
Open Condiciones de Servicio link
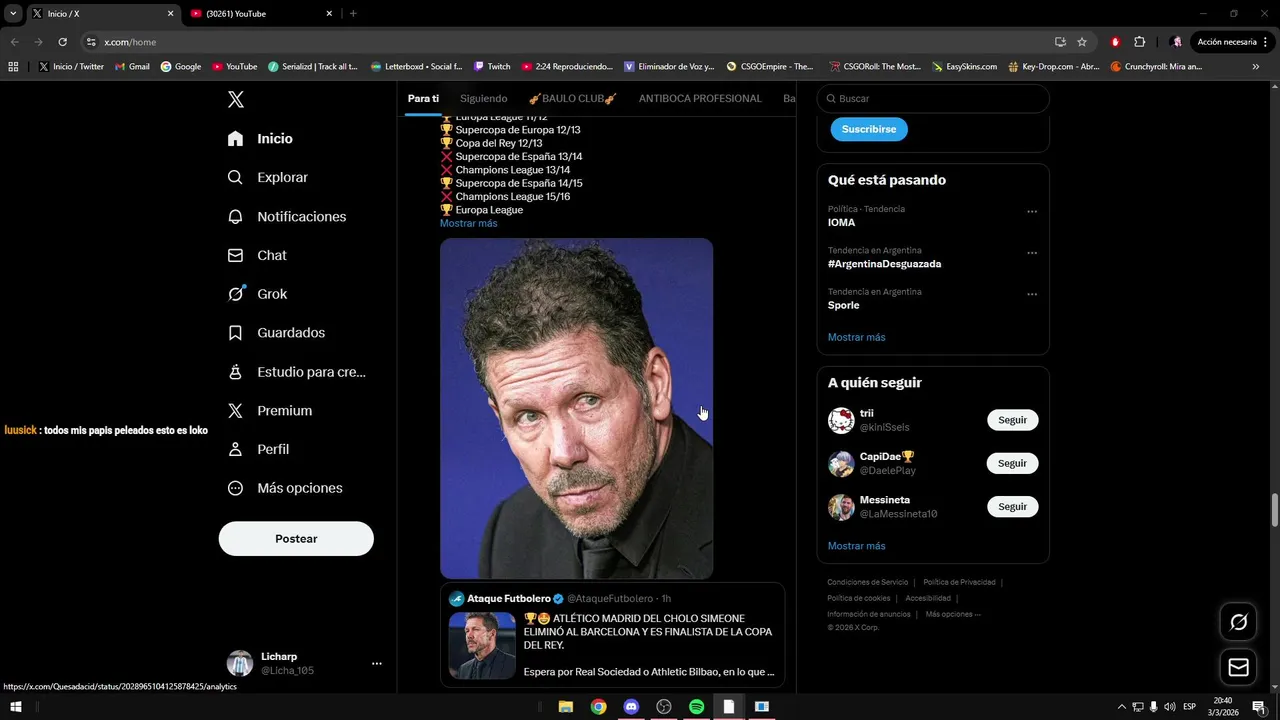[x=867, y=582]
